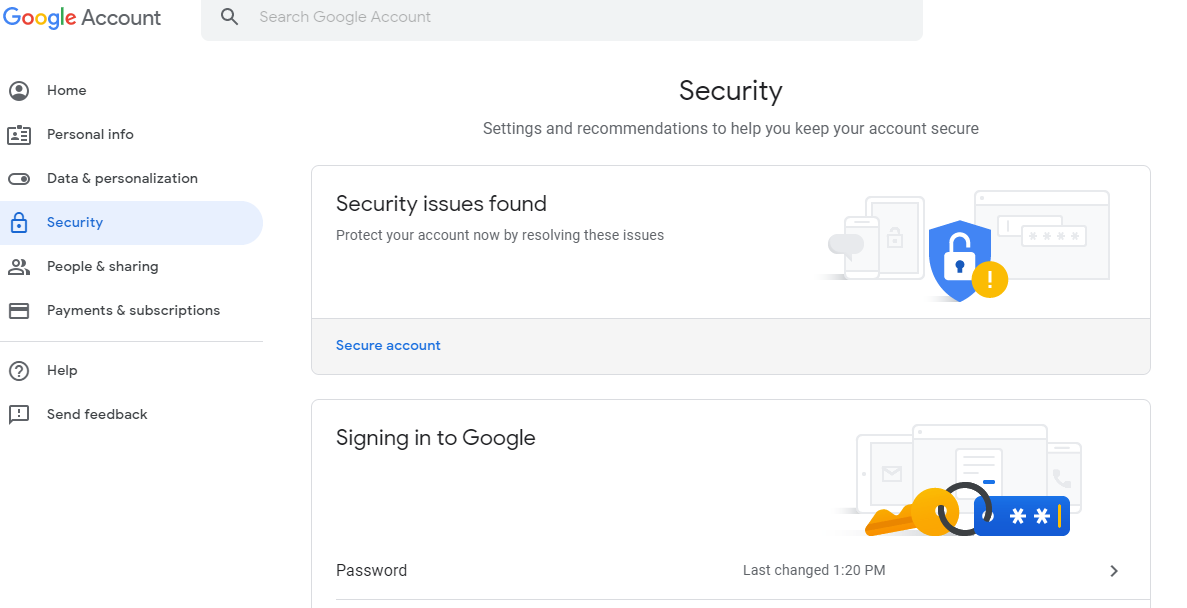Viewport: 1187px width, 608px height.
Task: Click the Personal info ID card icon
Action: pos(19,135)
